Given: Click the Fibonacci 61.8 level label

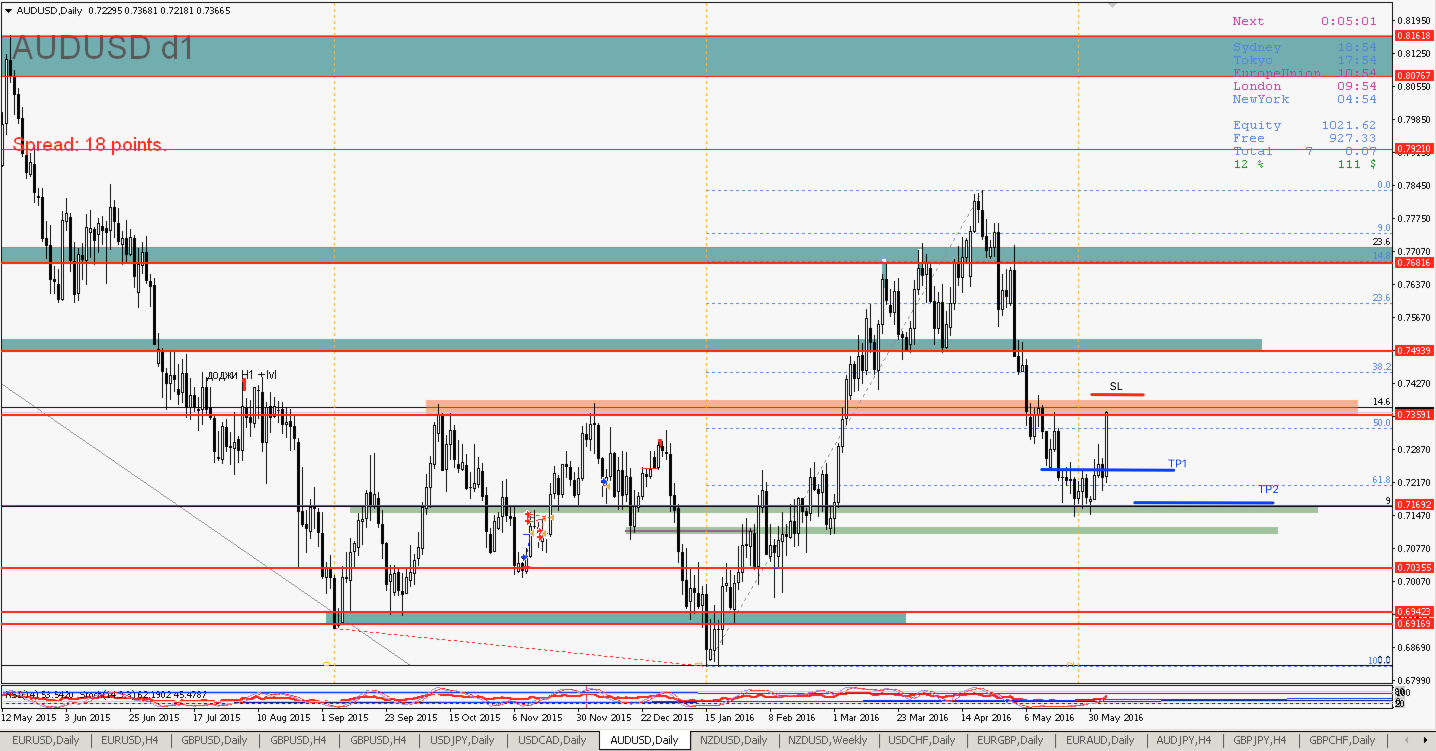Looking at the screenshot, I should [1381, 480].
